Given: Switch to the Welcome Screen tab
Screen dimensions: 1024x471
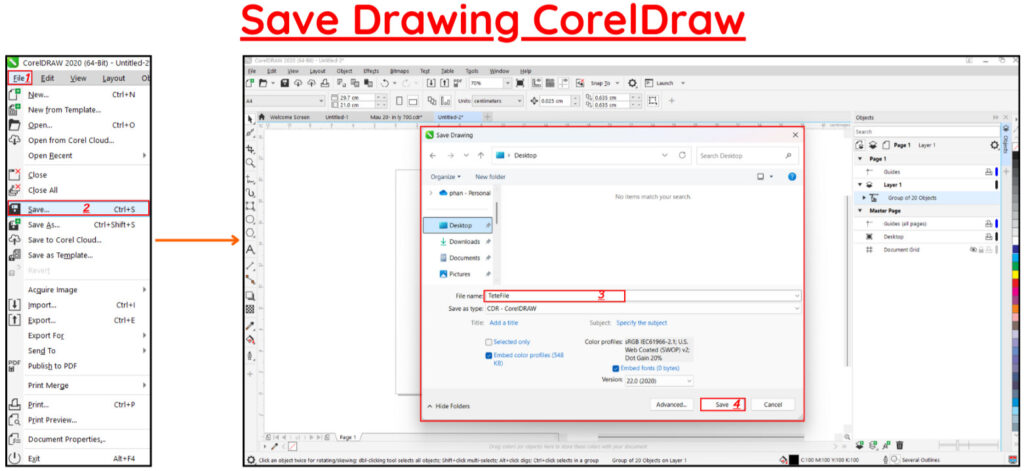Looking at the screenshot, I should point(291,117).
